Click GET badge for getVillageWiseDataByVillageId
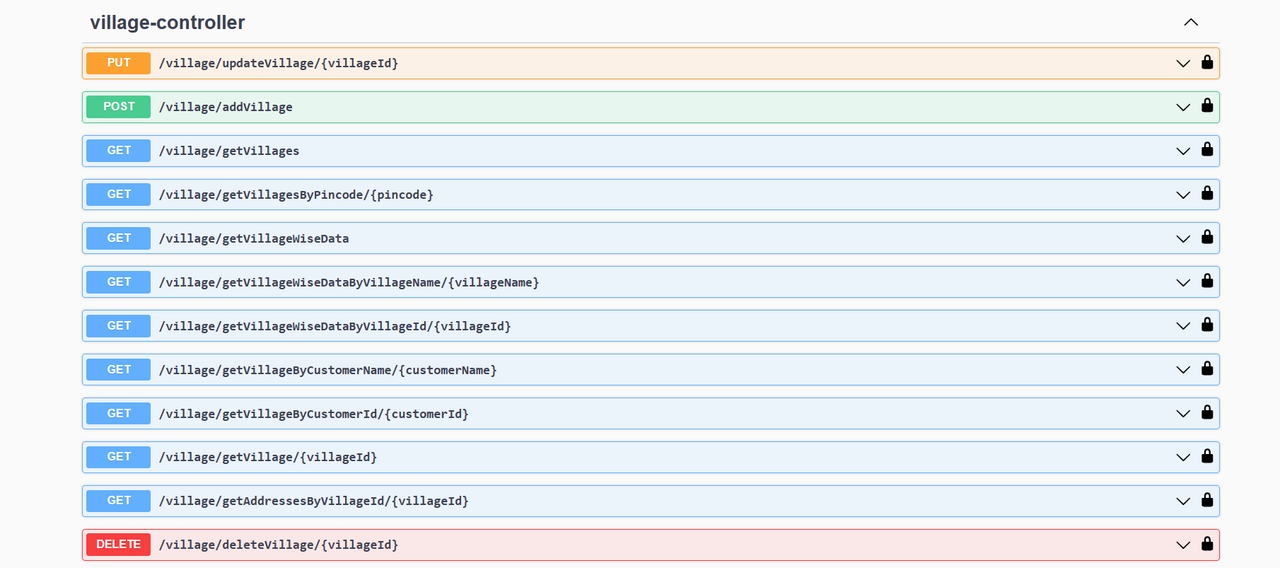 point(118,326)
